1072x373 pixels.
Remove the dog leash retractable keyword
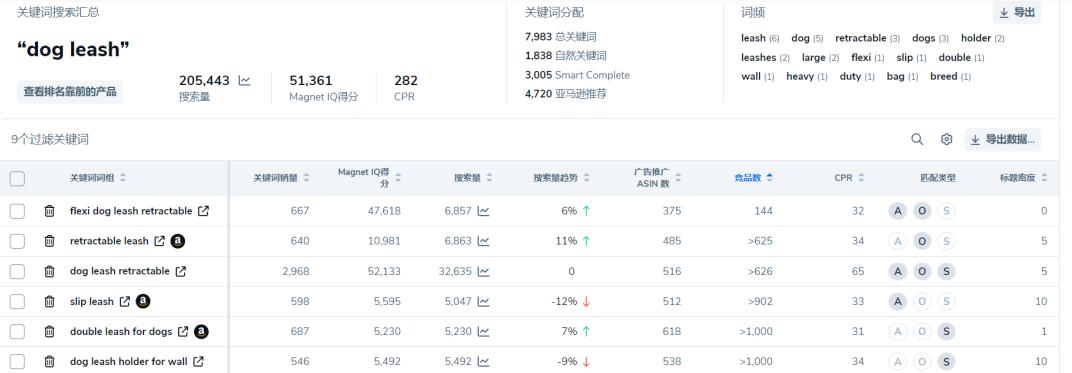49,271
